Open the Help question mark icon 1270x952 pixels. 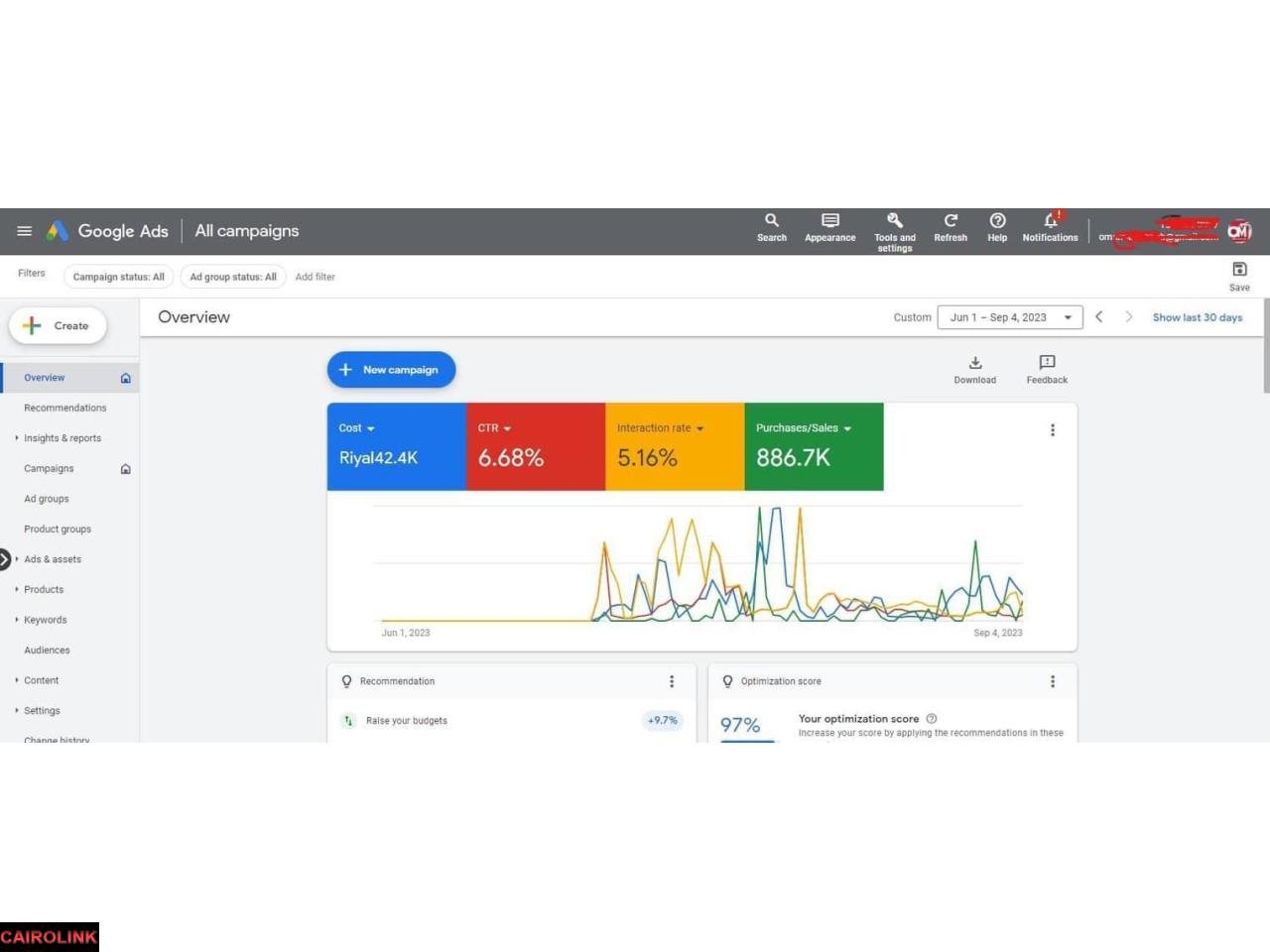coord(997,221)
